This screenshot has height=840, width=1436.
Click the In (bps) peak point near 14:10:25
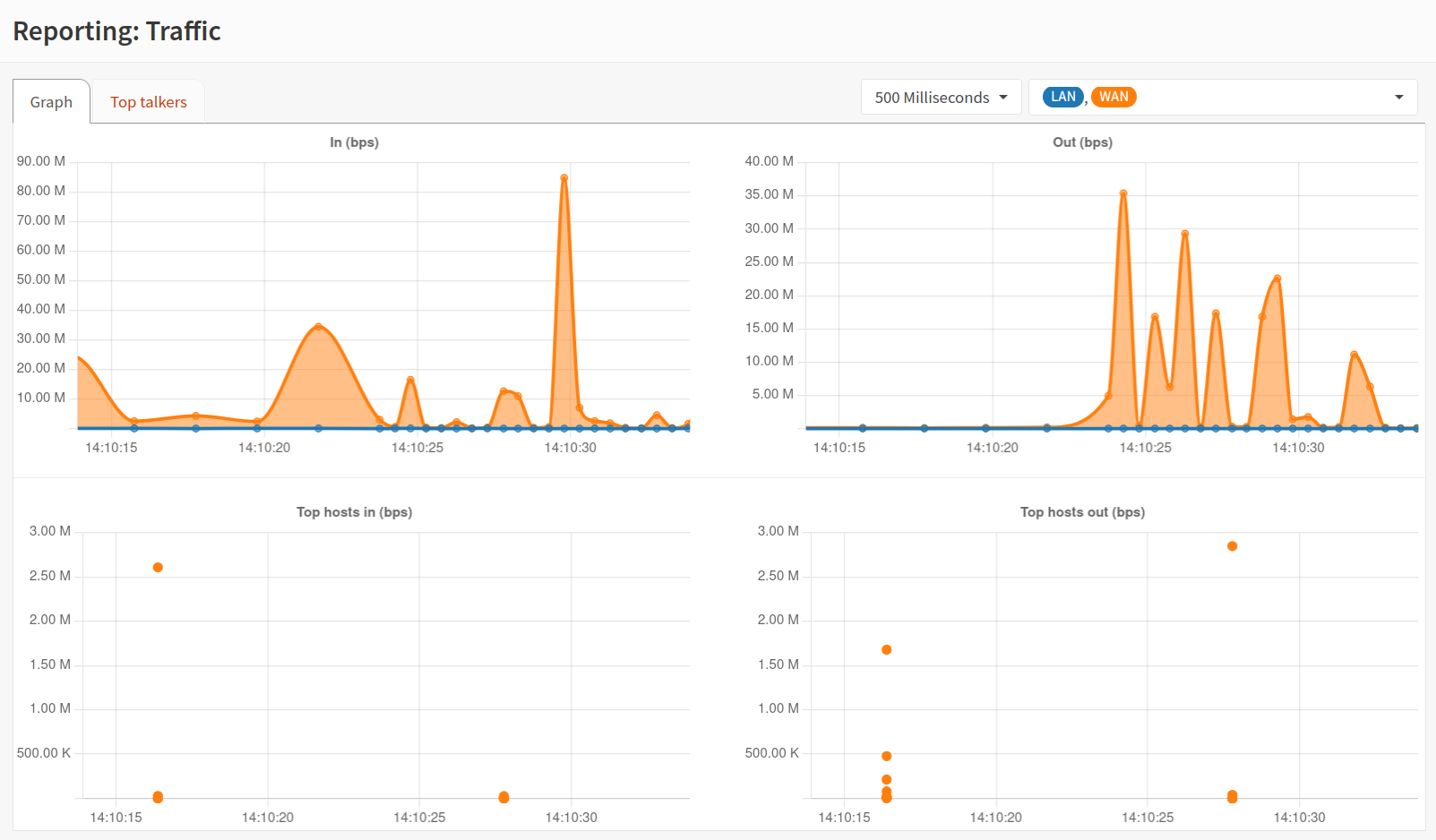[x=410, y=380]
